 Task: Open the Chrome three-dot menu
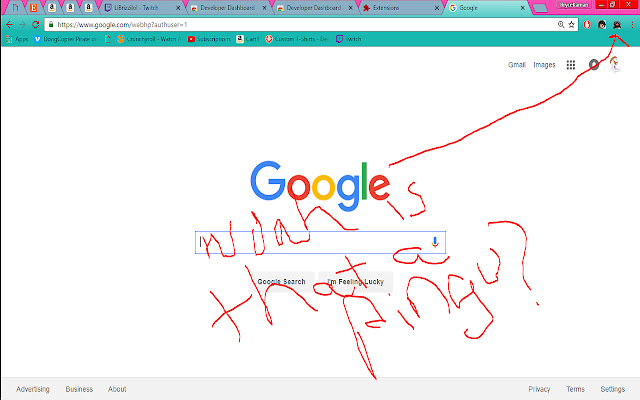(x=632, y=25)
